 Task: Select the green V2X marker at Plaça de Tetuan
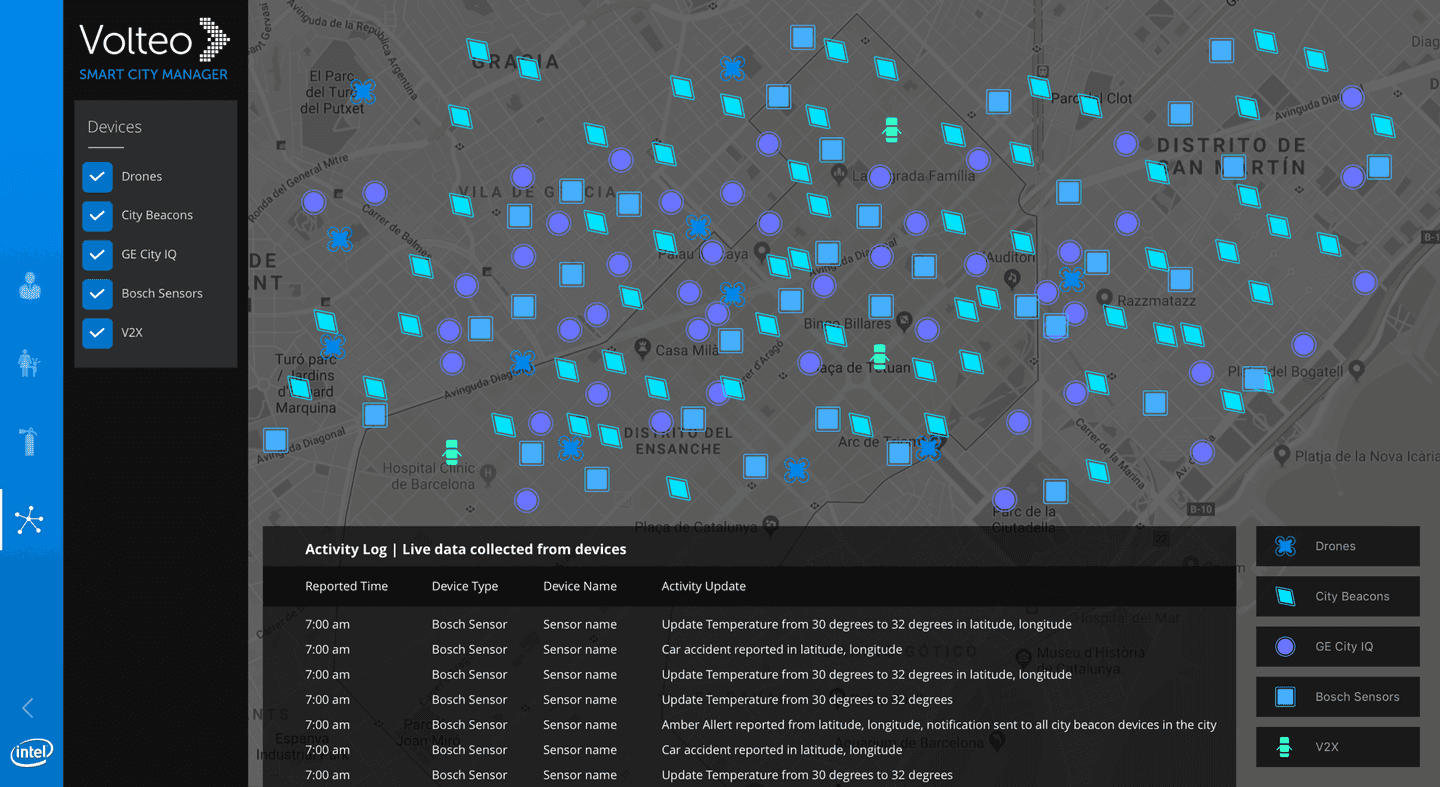pos(879,356)
